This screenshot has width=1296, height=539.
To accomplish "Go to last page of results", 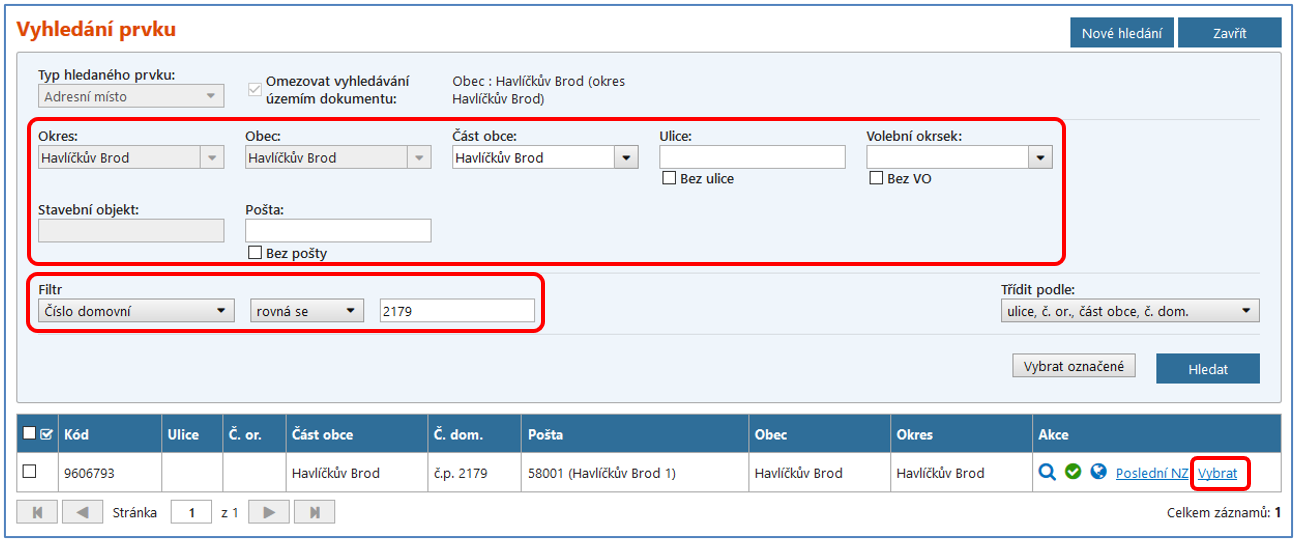I will 314,513.
